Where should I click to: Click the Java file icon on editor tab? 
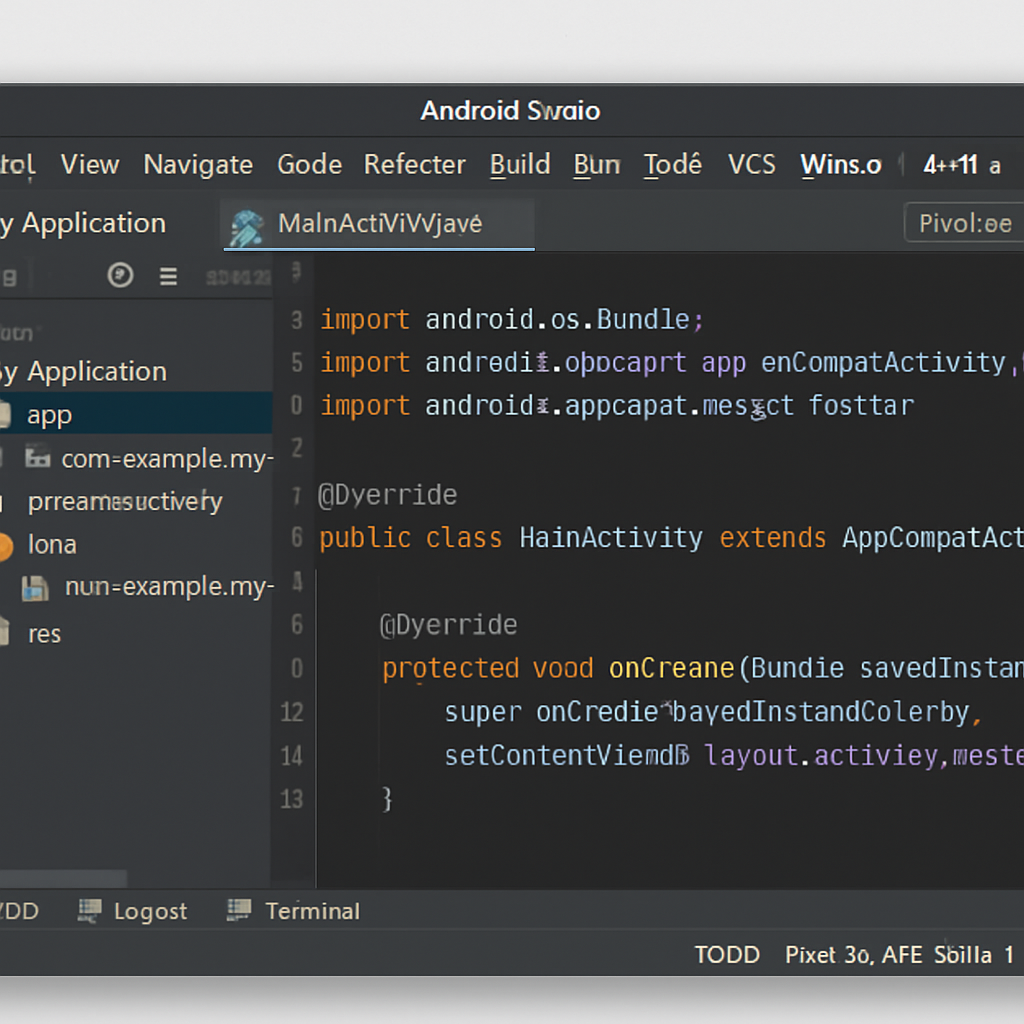point(247,228)
